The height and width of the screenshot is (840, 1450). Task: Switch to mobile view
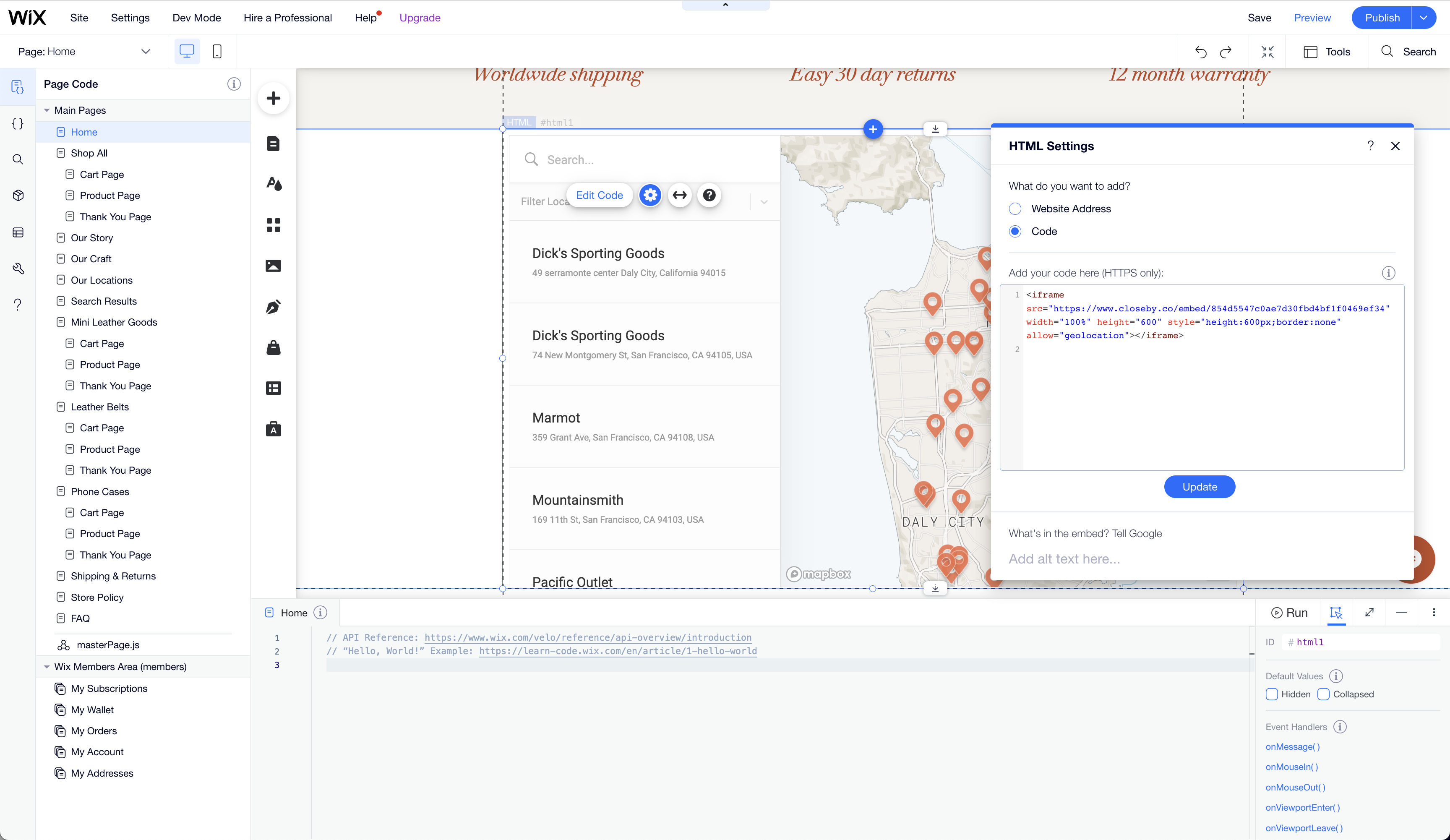(217, 51)
